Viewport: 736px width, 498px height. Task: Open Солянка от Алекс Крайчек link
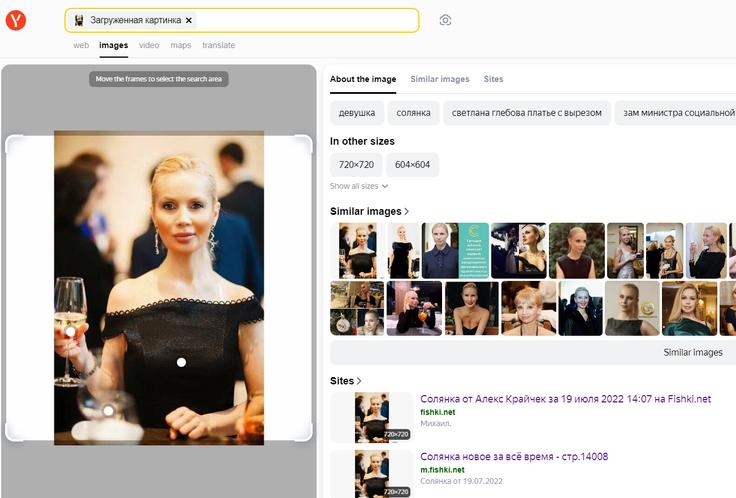566,399
